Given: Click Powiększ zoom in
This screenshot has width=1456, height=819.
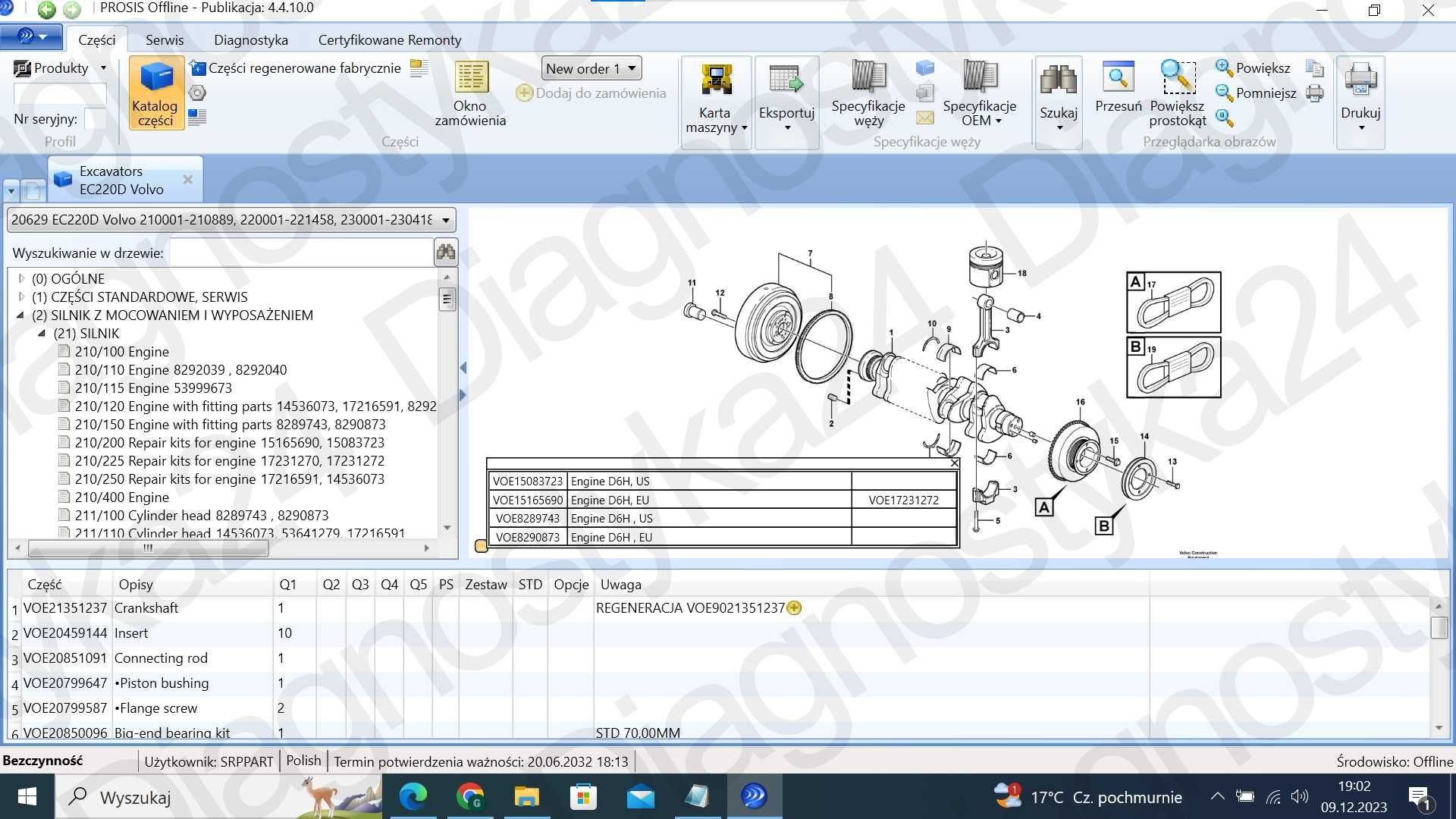Looking at the screenshot, I should pos(1253,68).
